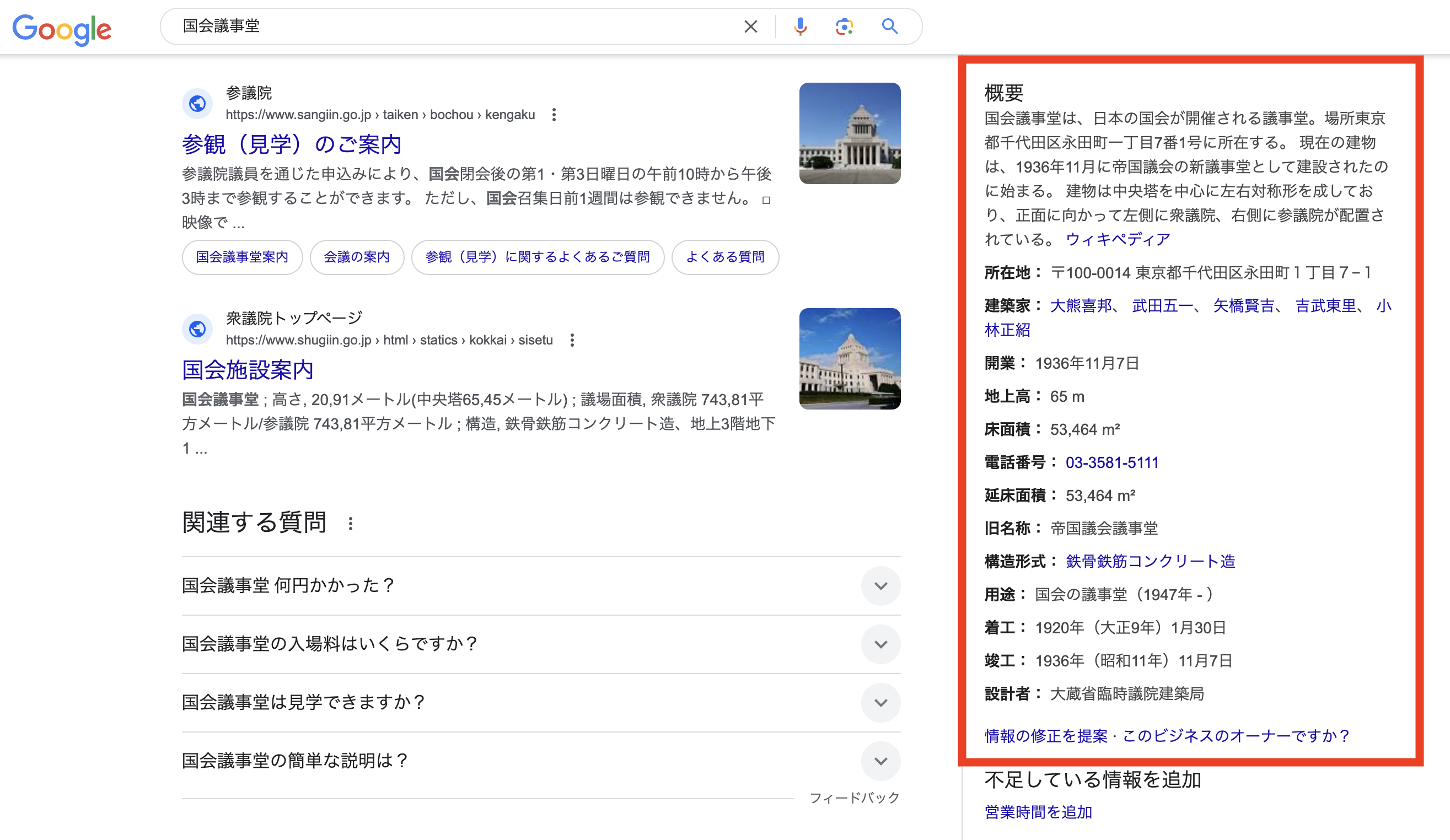Open the three-dot menu next to 関連する質問
This screenshot has width=1450, height=840.
tap(350, 523)
